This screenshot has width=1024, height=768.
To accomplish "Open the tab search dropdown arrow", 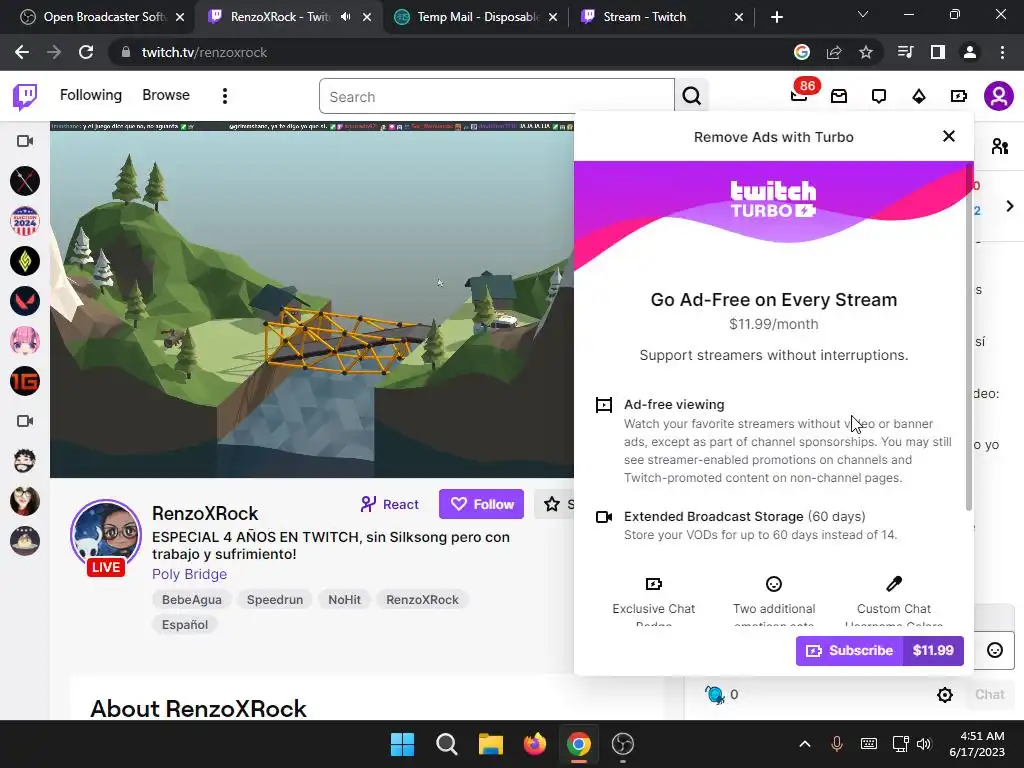I will [863, 14].
